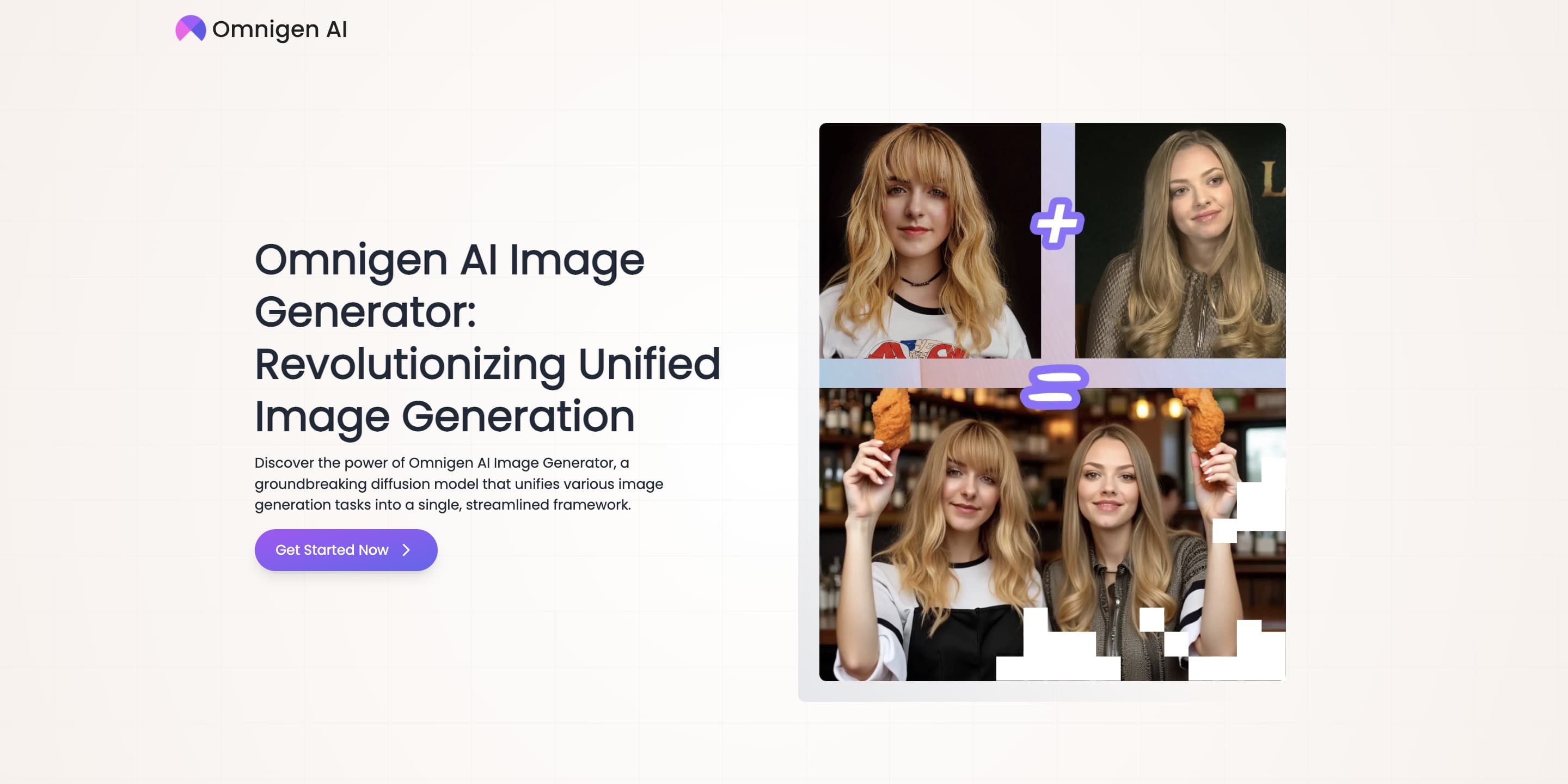
Task: Click the Revolutionizing Unified Image Generation text
Action: pyautogui.click(x=487, y=390)
